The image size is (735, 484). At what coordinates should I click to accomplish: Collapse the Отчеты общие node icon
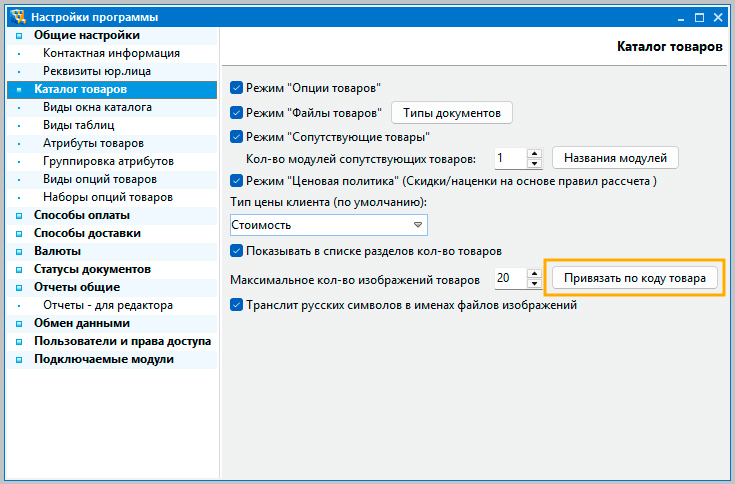point(19,287)
